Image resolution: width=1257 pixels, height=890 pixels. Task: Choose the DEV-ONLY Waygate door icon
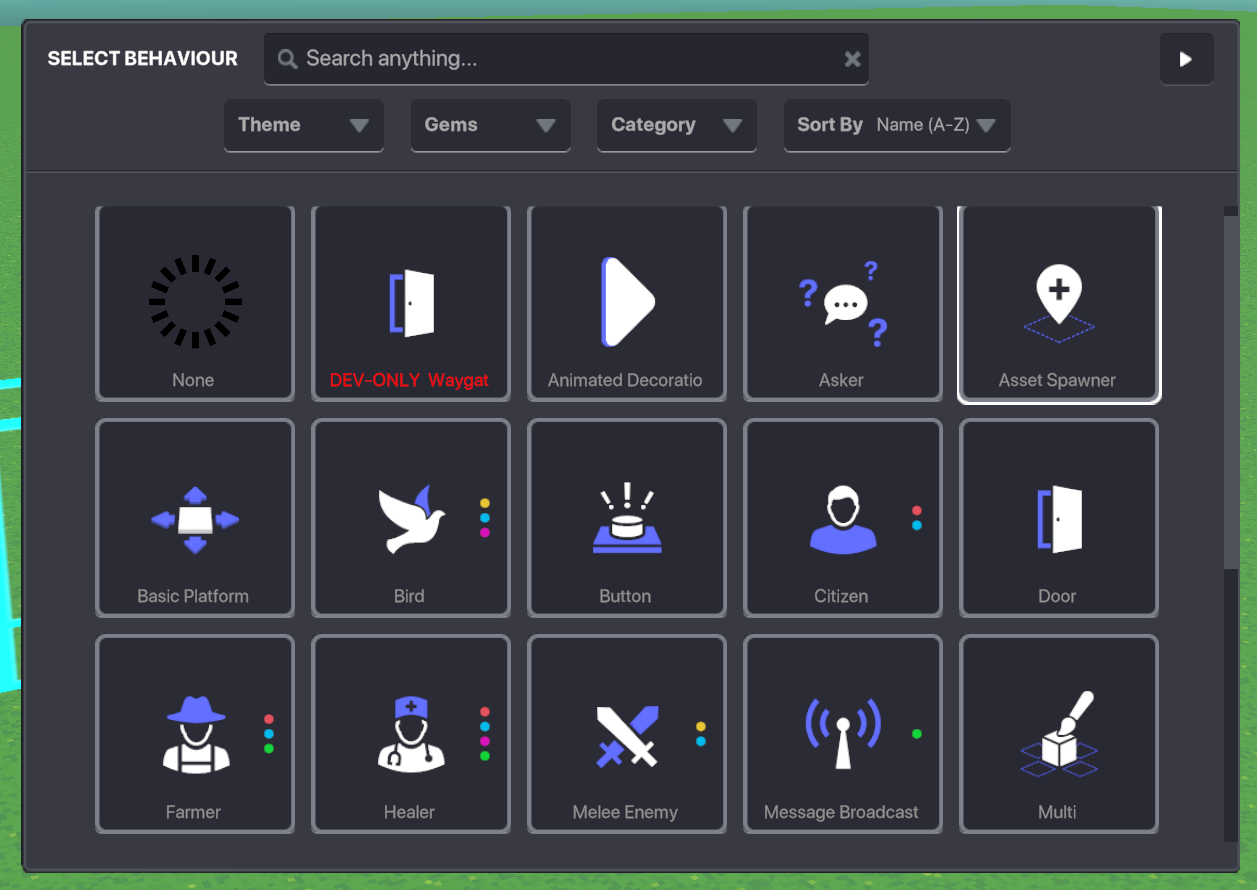point(411,302)
